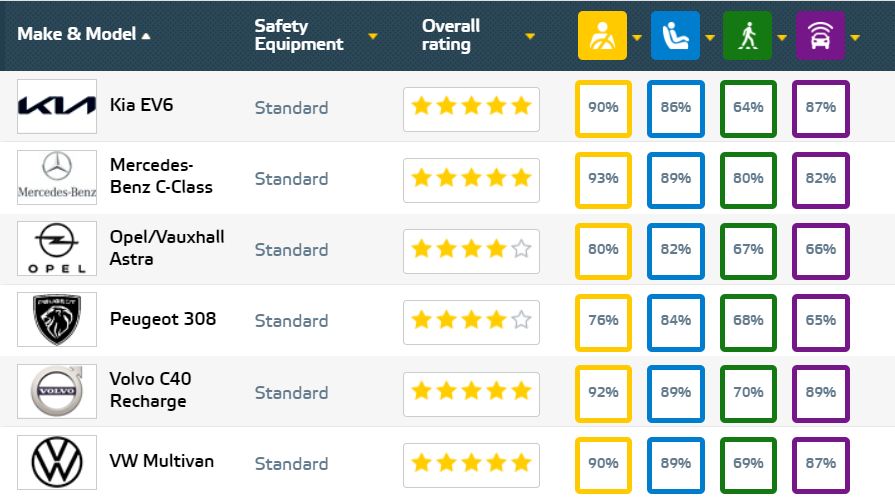This screenshot has width=895, height=497.
Task: Select the VW Multivan model name
Action: [161, 461]
